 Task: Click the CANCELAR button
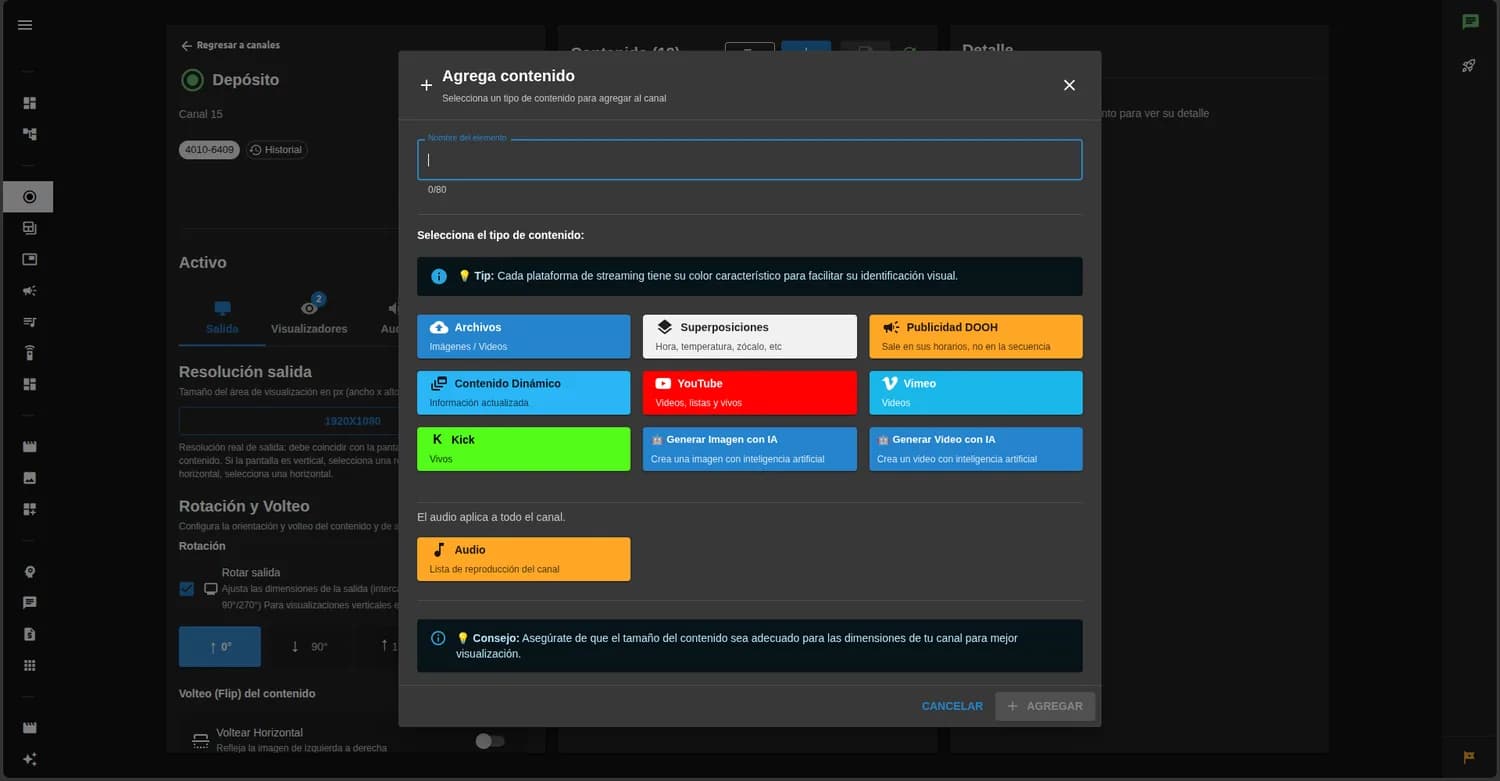point(952,706)
